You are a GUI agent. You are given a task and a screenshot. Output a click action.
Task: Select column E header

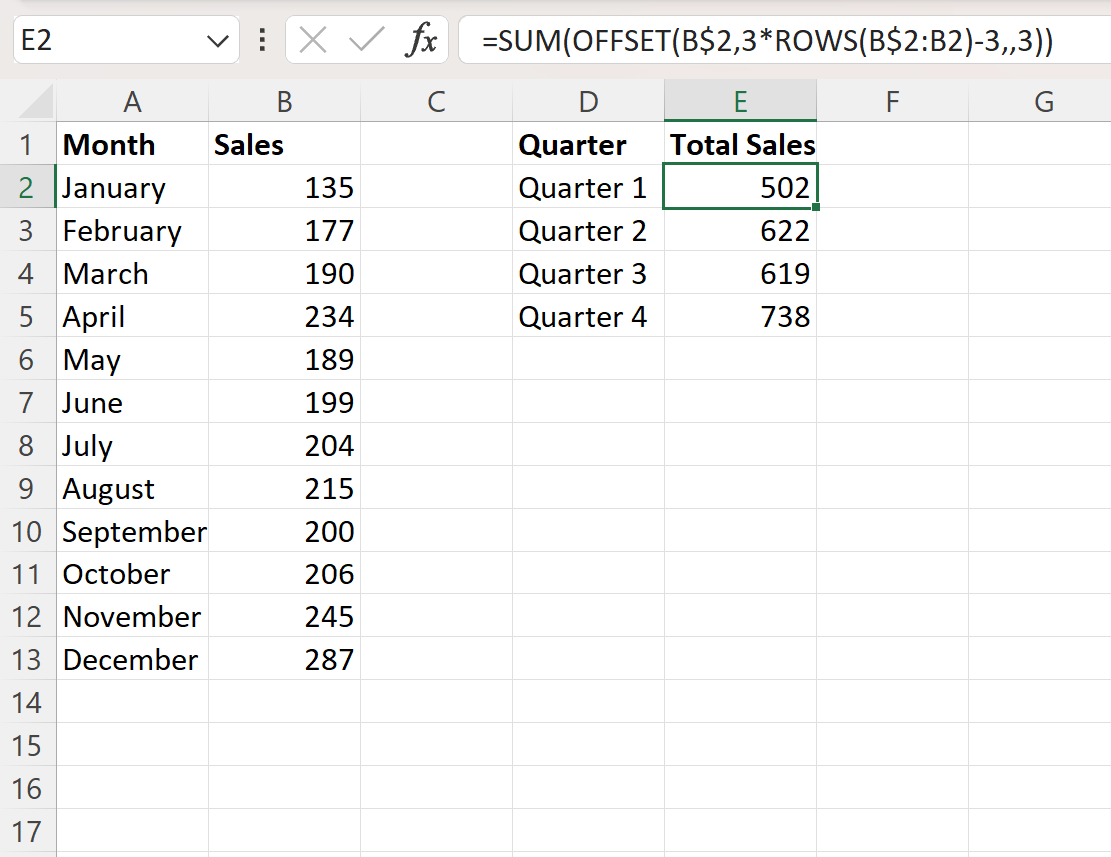(x=740, y=102)
